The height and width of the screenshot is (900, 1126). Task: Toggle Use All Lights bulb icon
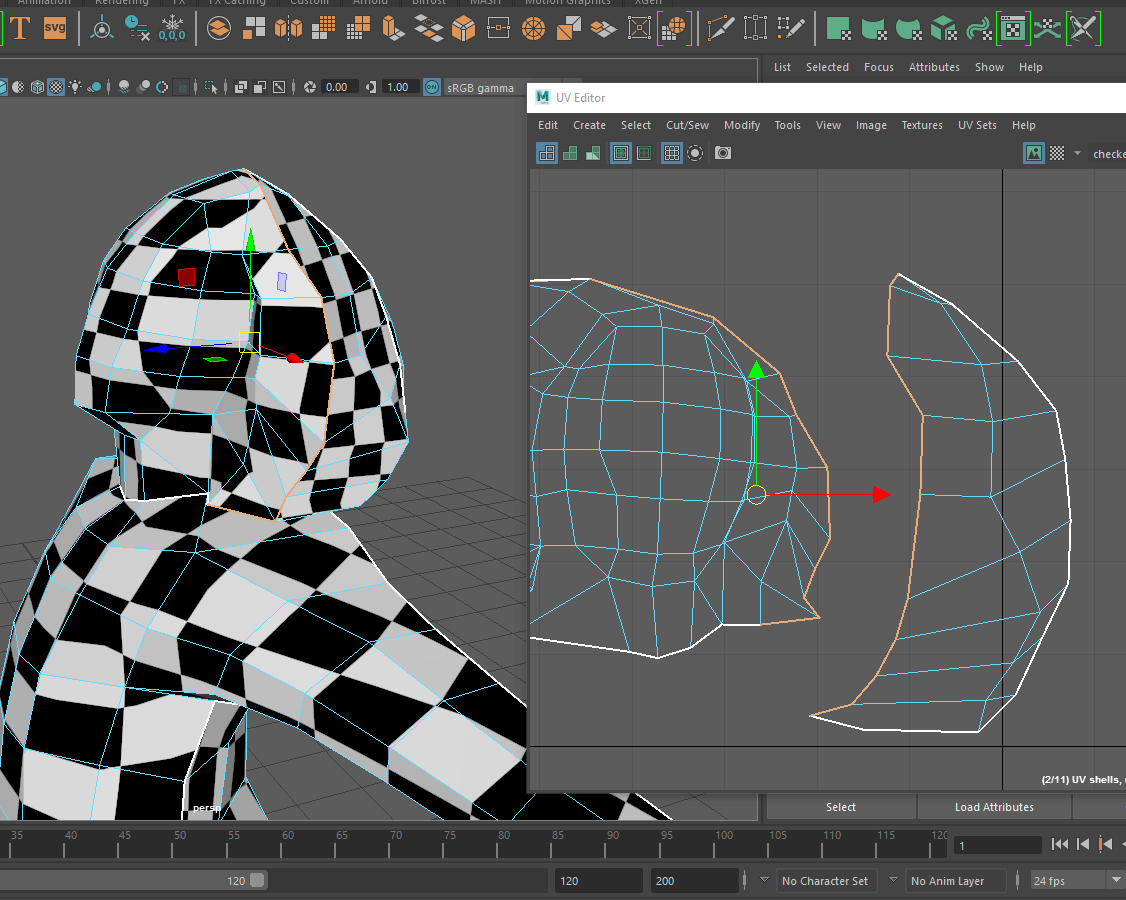pos(75,87)
